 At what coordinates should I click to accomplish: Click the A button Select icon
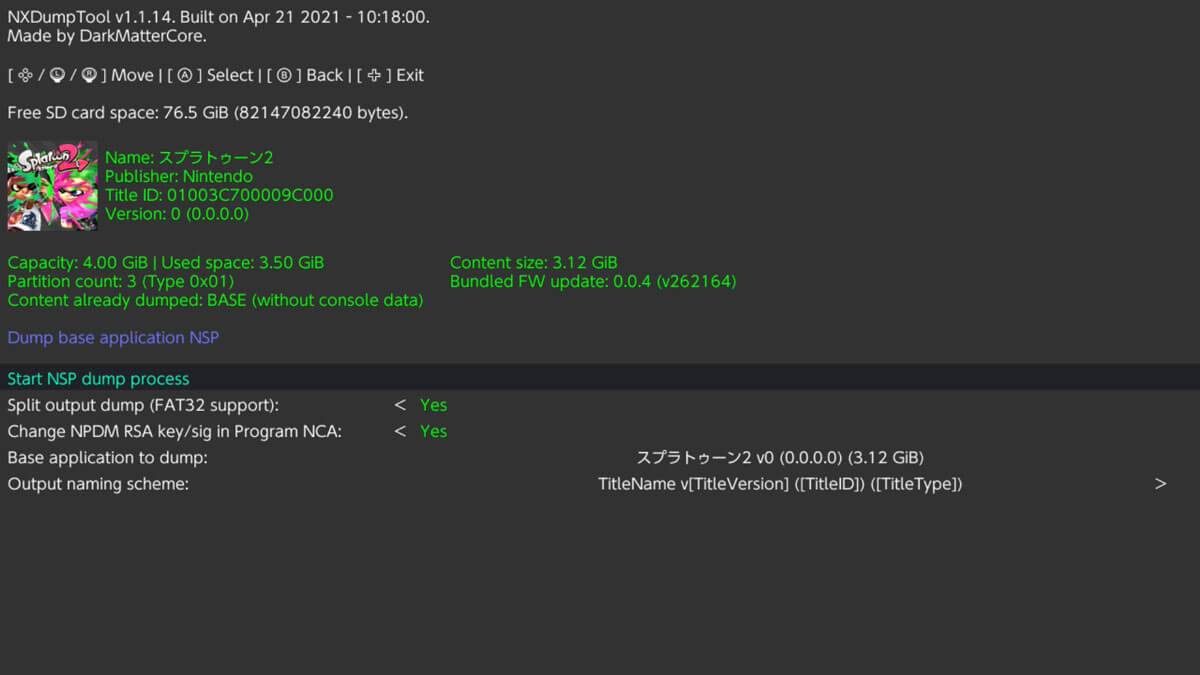click(183, 75)
